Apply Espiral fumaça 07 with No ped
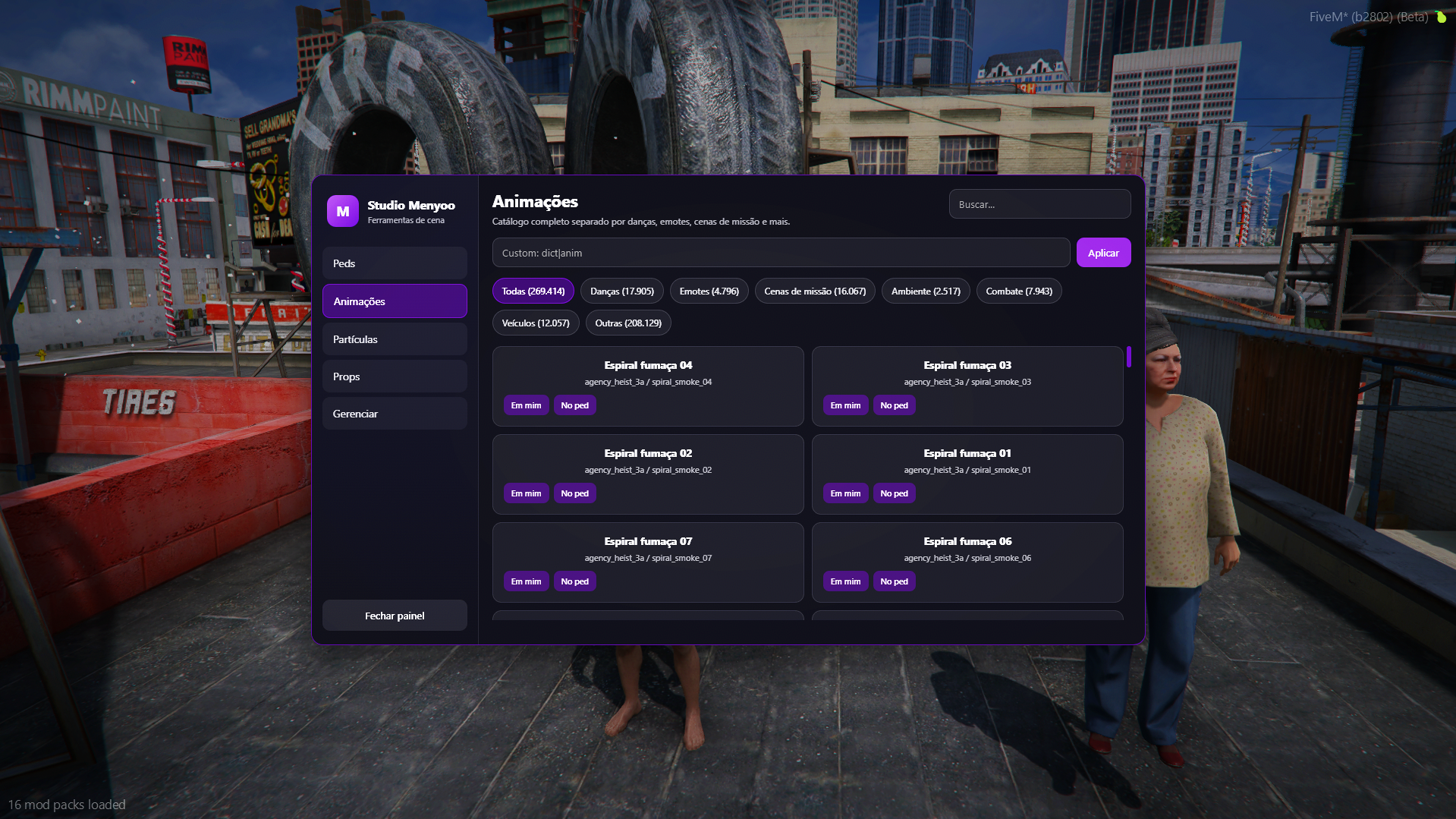Screen dimensions: 1456x819 574,581
